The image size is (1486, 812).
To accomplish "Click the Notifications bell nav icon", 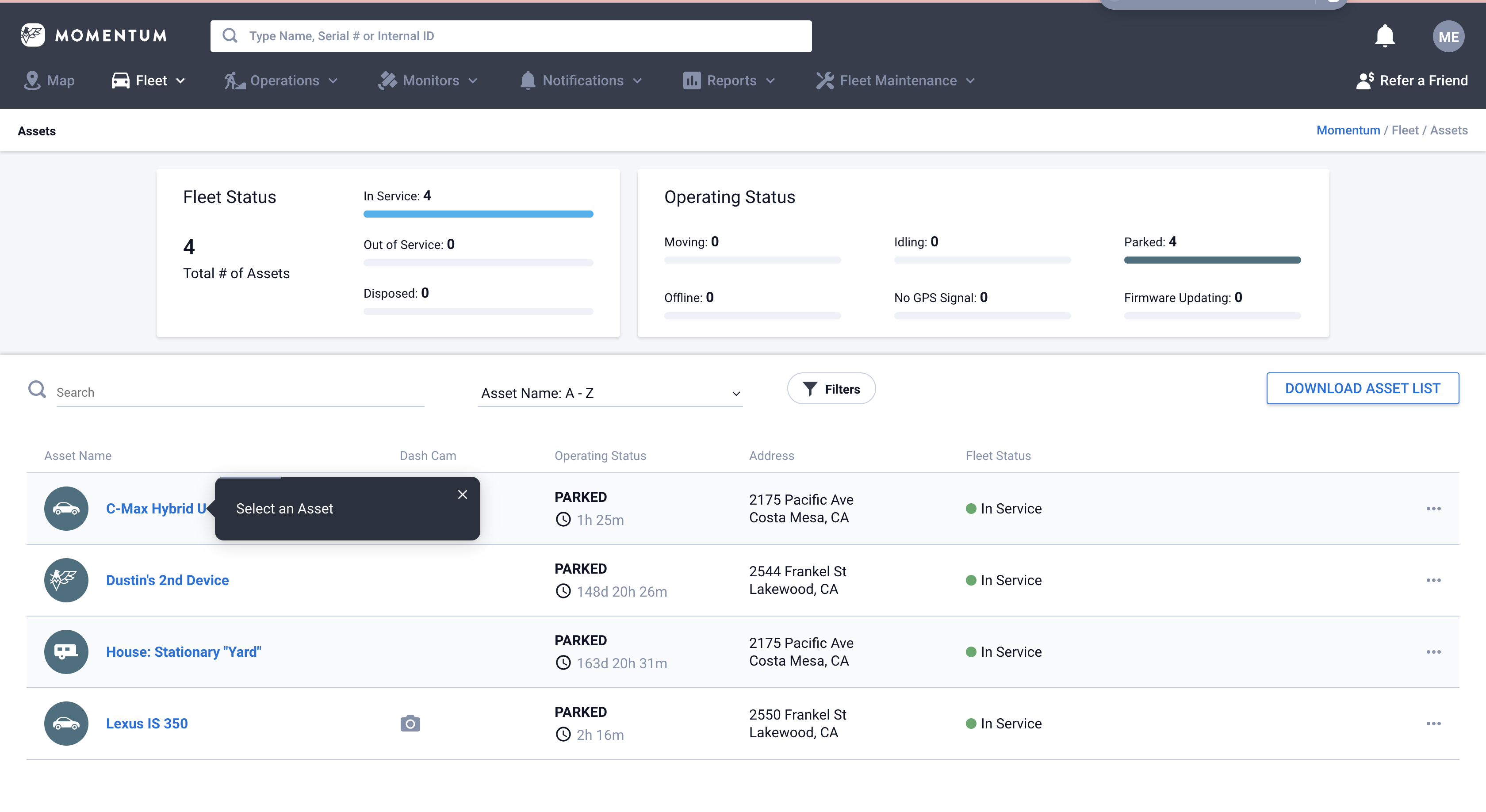I will click(527, 81).
